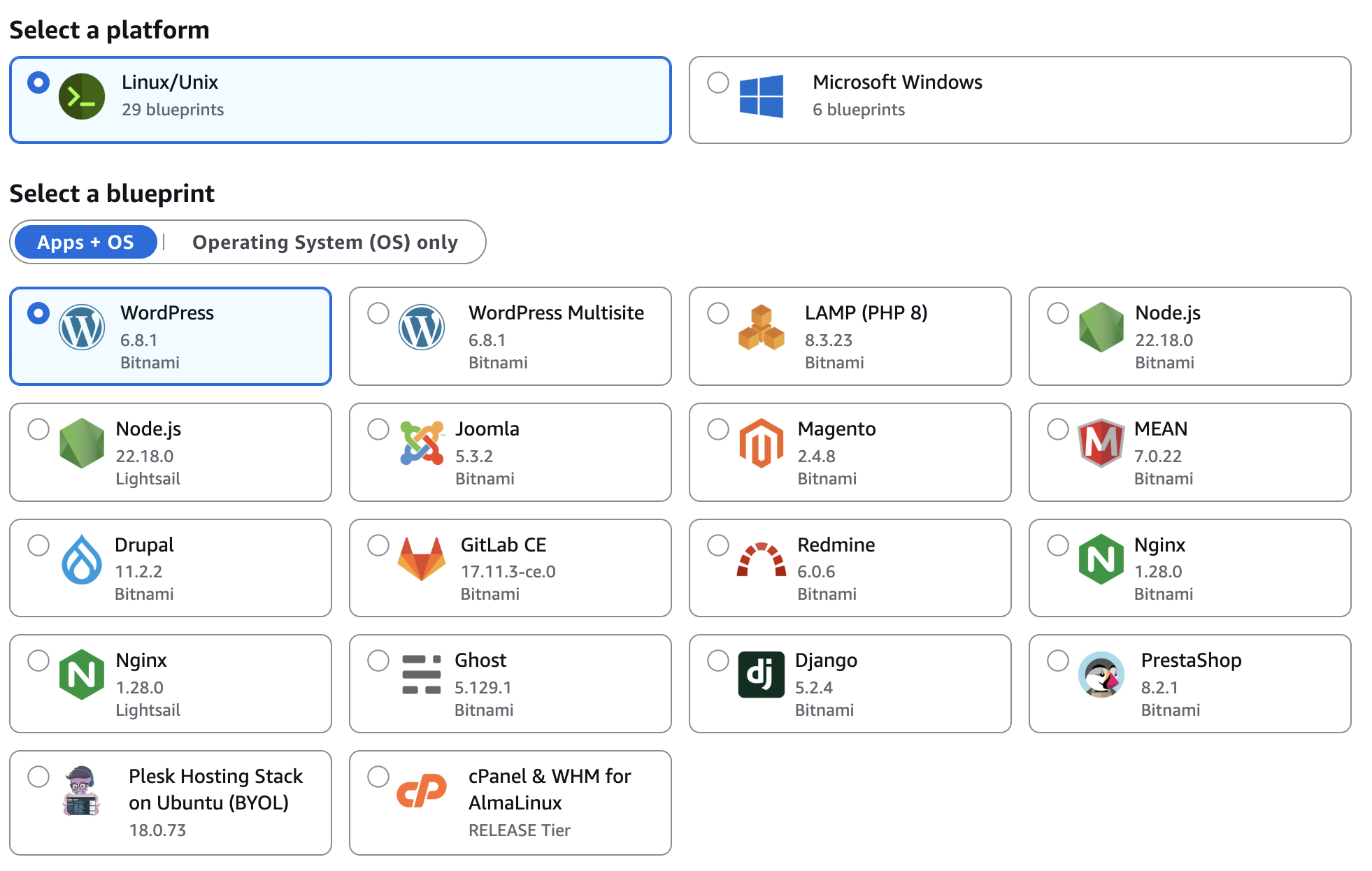Click the Django dj icon
The height and width of the screenshot is (871, 1372).
761,675
